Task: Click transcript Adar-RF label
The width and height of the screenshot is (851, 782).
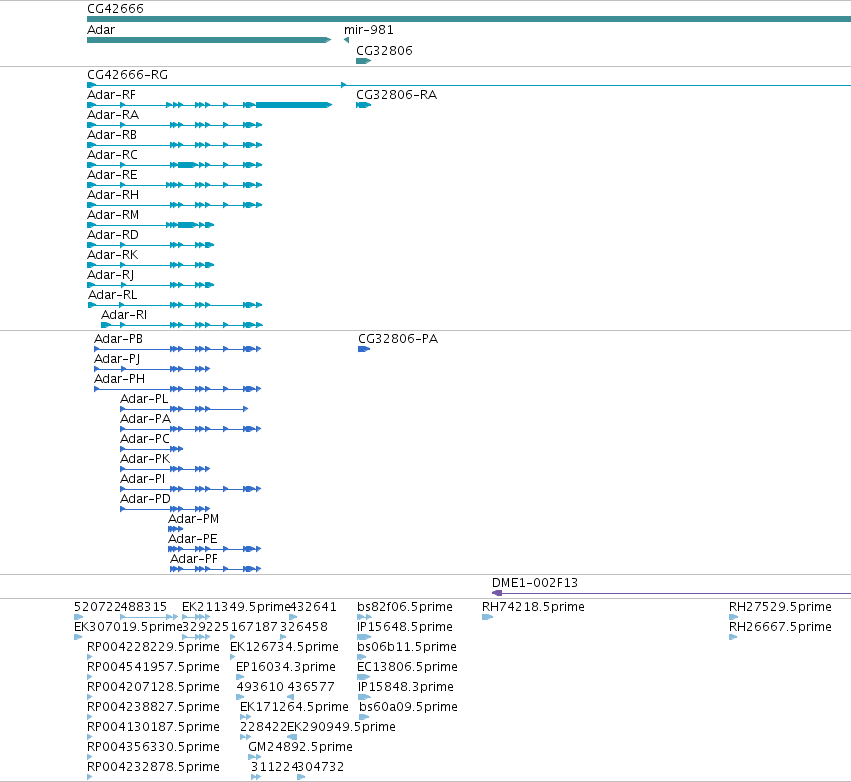Action: [x=111, y=95]
